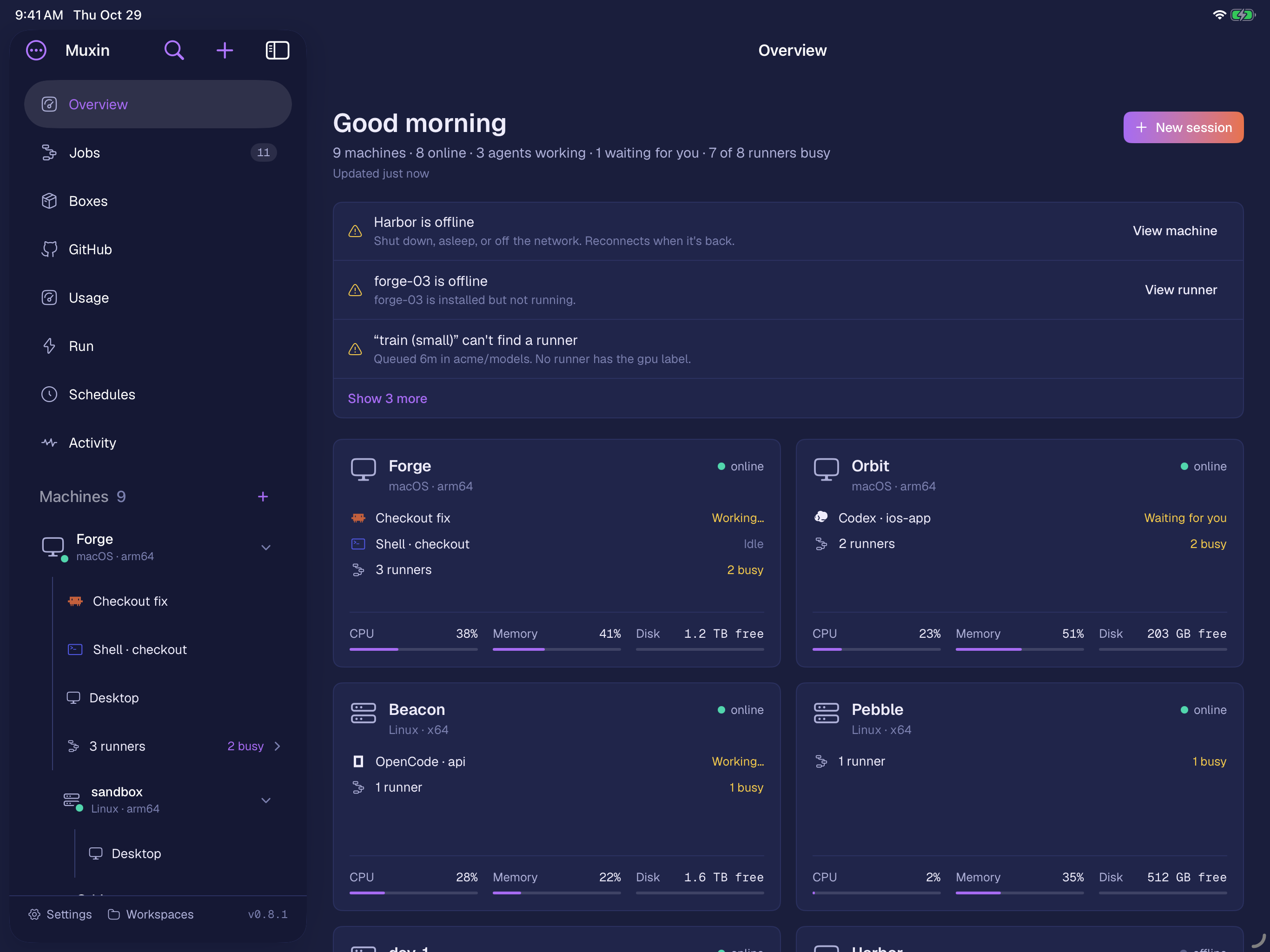Open Boxes section
This screenshot has height=952, width=1270.
click(158, 201)
